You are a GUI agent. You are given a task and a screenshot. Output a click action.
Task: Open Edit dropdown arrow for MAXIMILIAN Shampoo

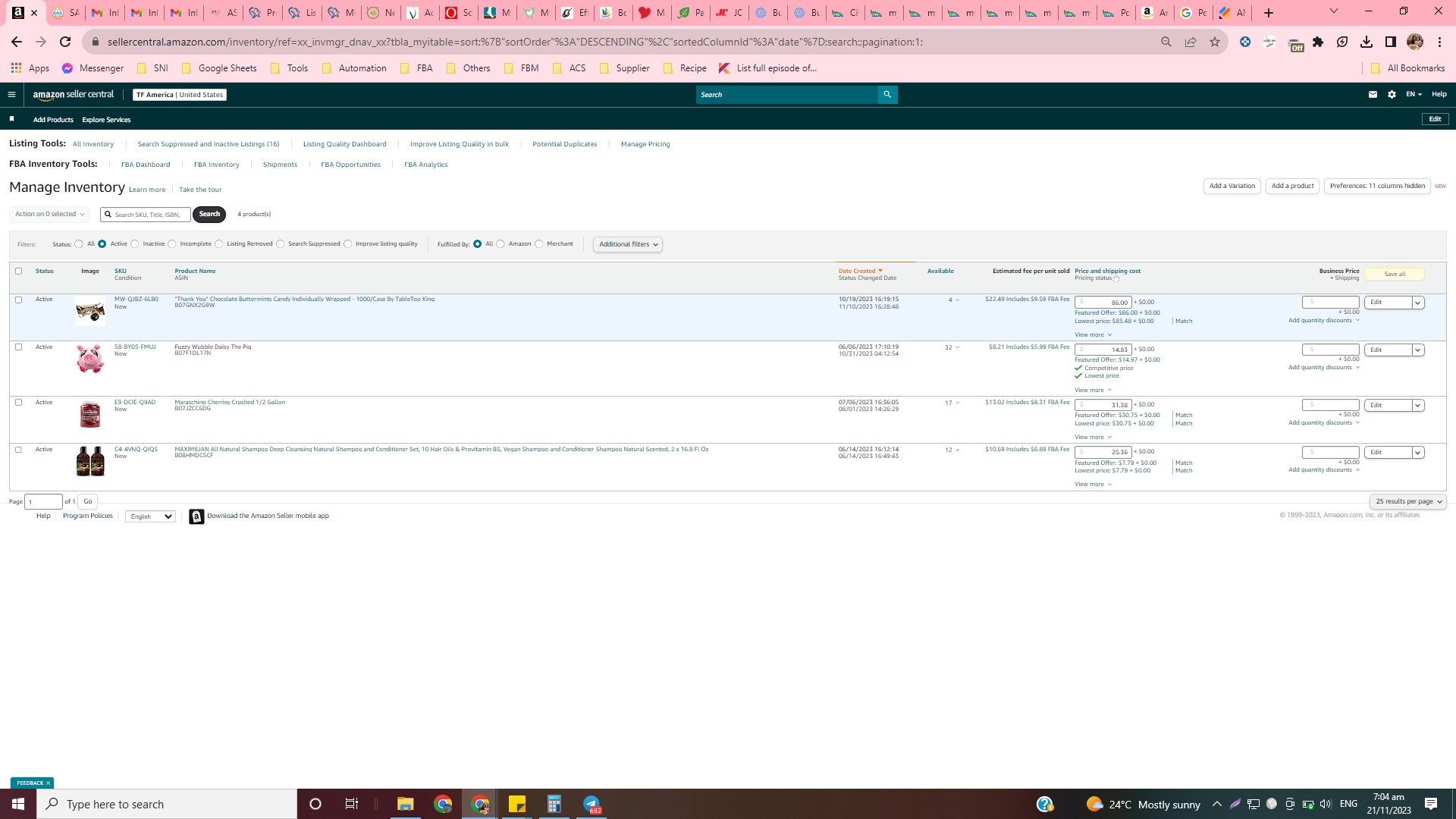pos(1417,453)
